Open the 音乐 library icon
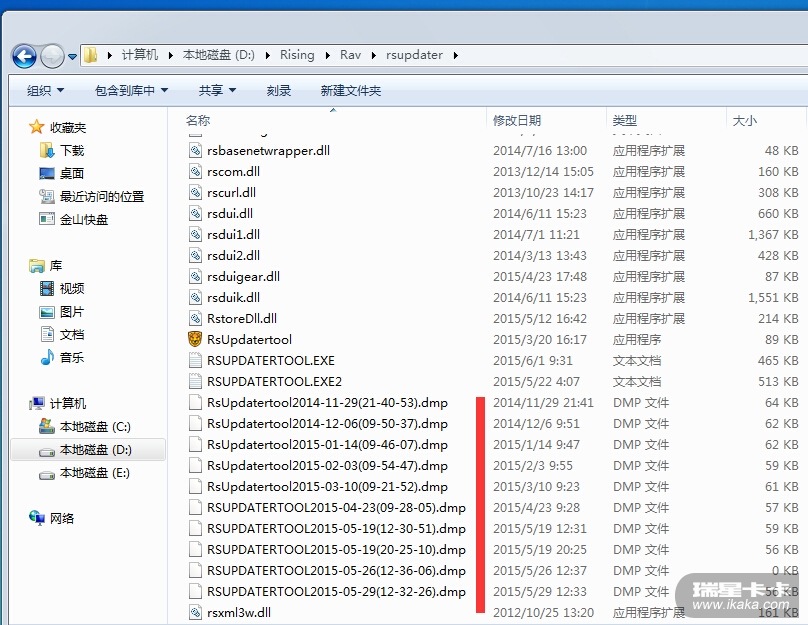 tap(47, 357)
